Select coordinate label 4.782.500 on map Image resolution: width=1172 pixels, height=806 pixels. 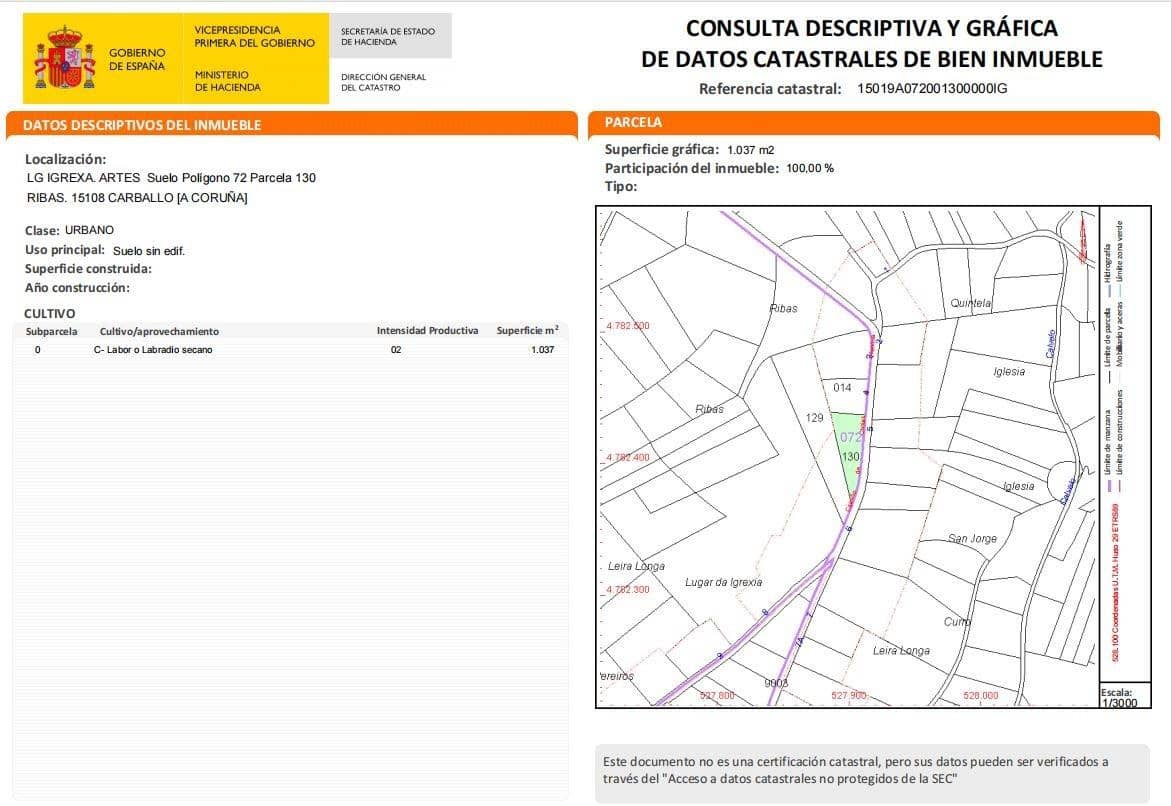point(627,325)
